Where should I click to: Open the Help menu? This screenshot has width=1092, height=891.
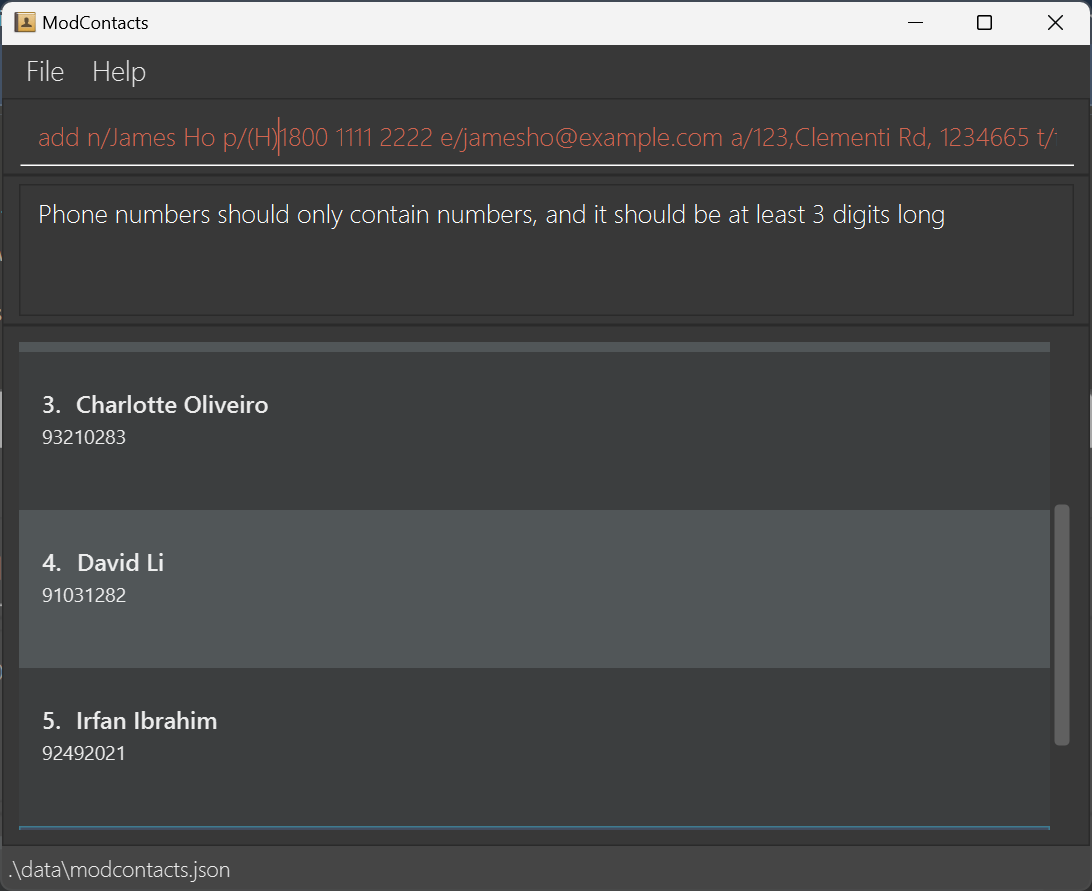tap(119, 72)
